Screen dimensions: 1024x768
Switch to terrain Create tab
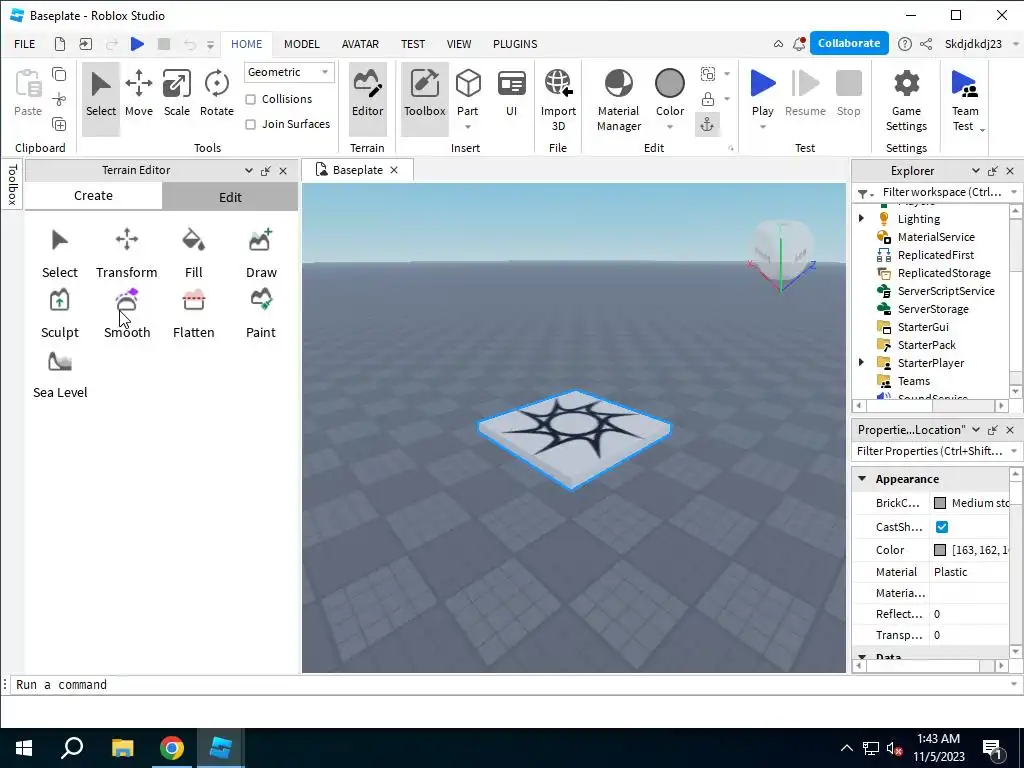pyautogui.click(x=93, y=196)
